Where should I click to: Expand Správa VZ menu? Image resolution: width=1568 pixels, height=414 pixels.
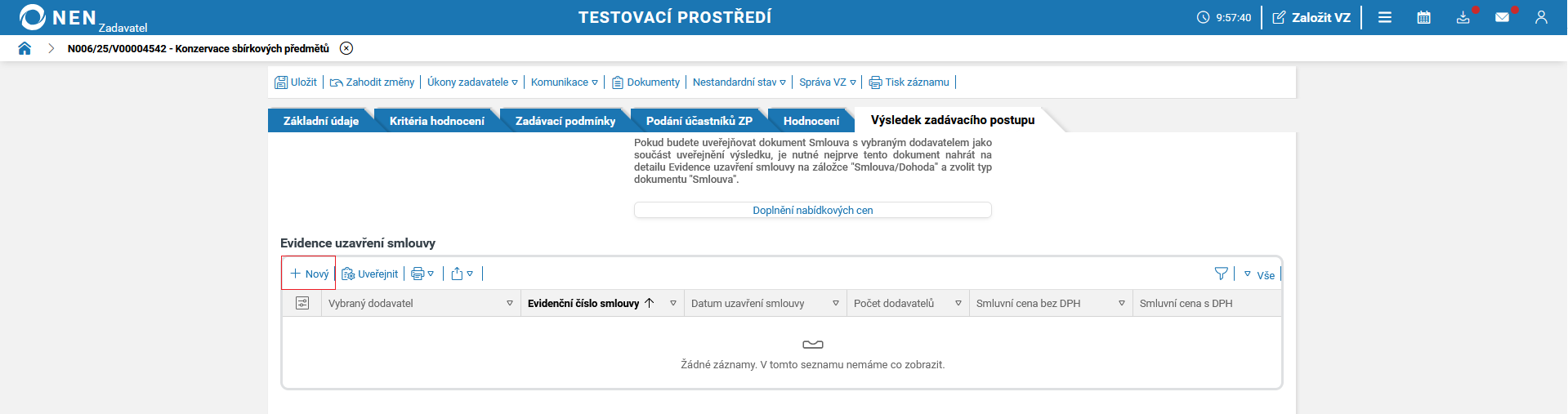tap(828, 82)
